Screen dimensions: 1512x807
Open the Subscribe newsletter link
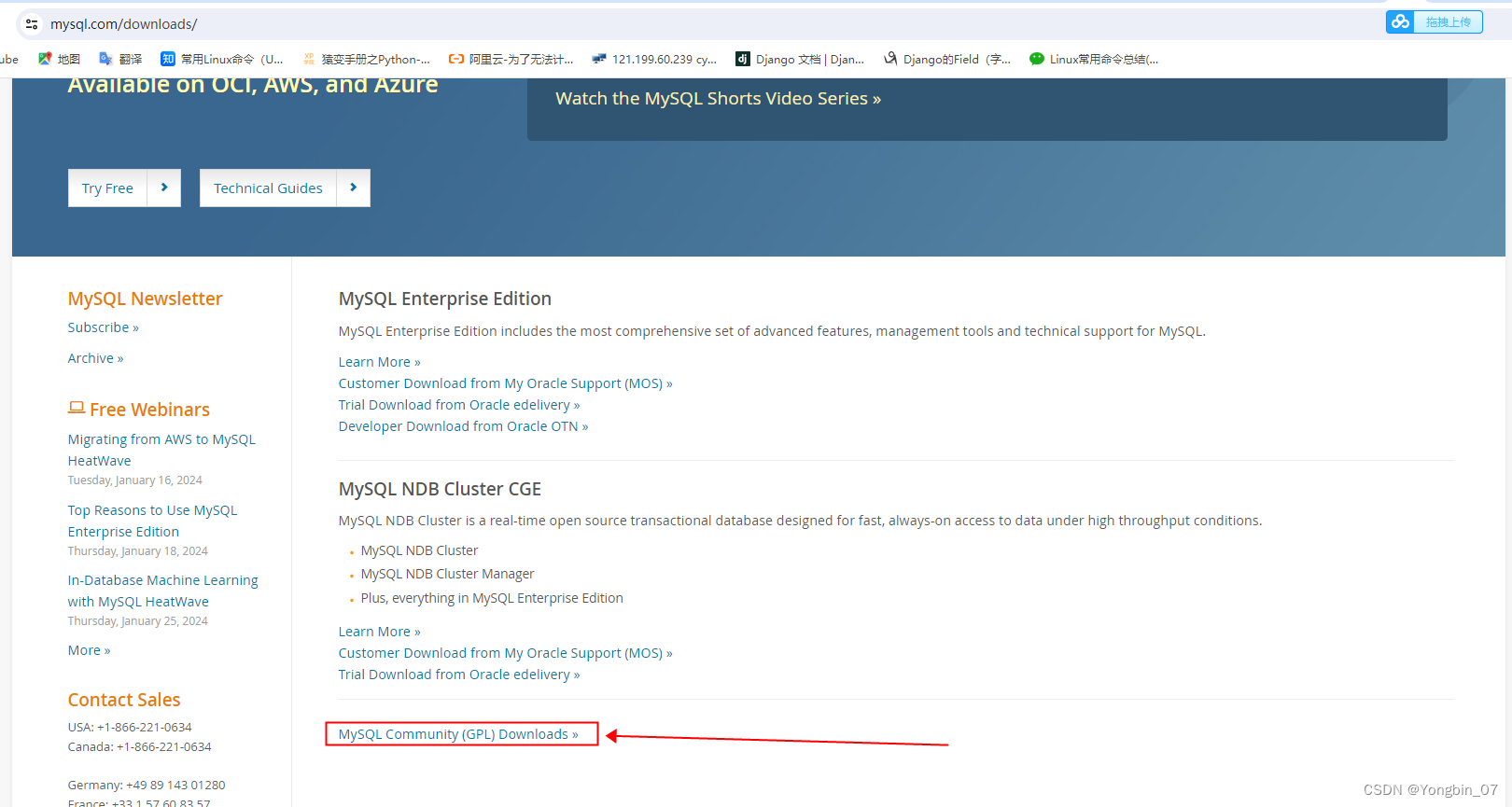pyautogui.click(x=103, y=327)
